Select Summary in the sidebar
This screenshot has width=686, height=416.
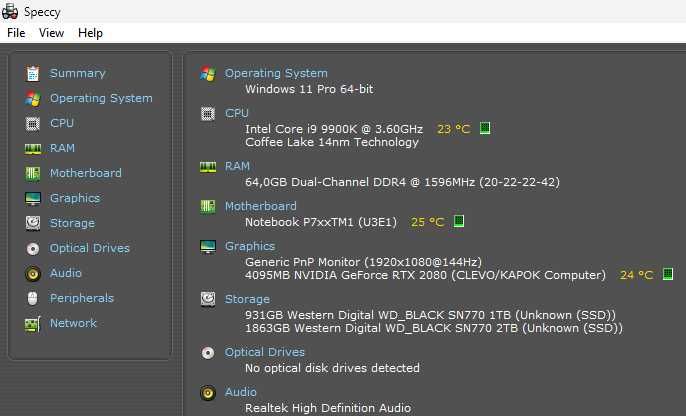(x=77, y=73)
